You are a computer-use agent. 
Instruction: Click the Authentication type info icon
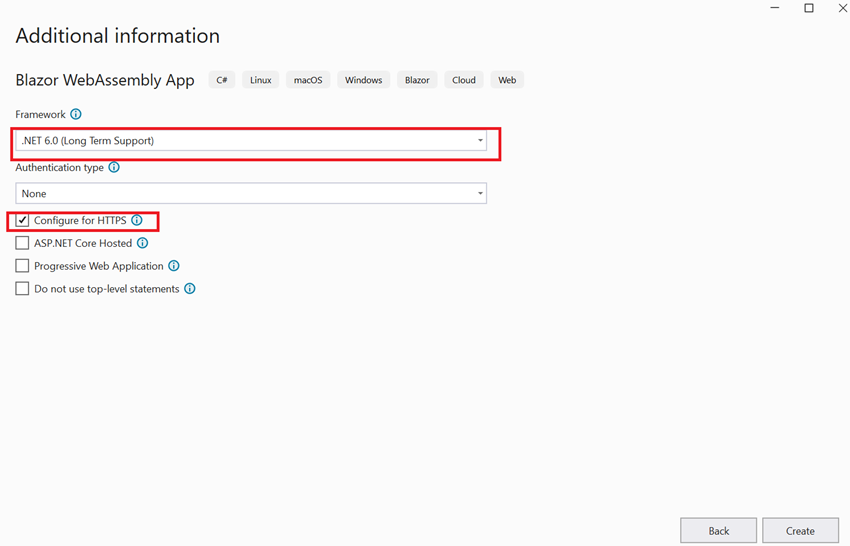click(114, 167)
